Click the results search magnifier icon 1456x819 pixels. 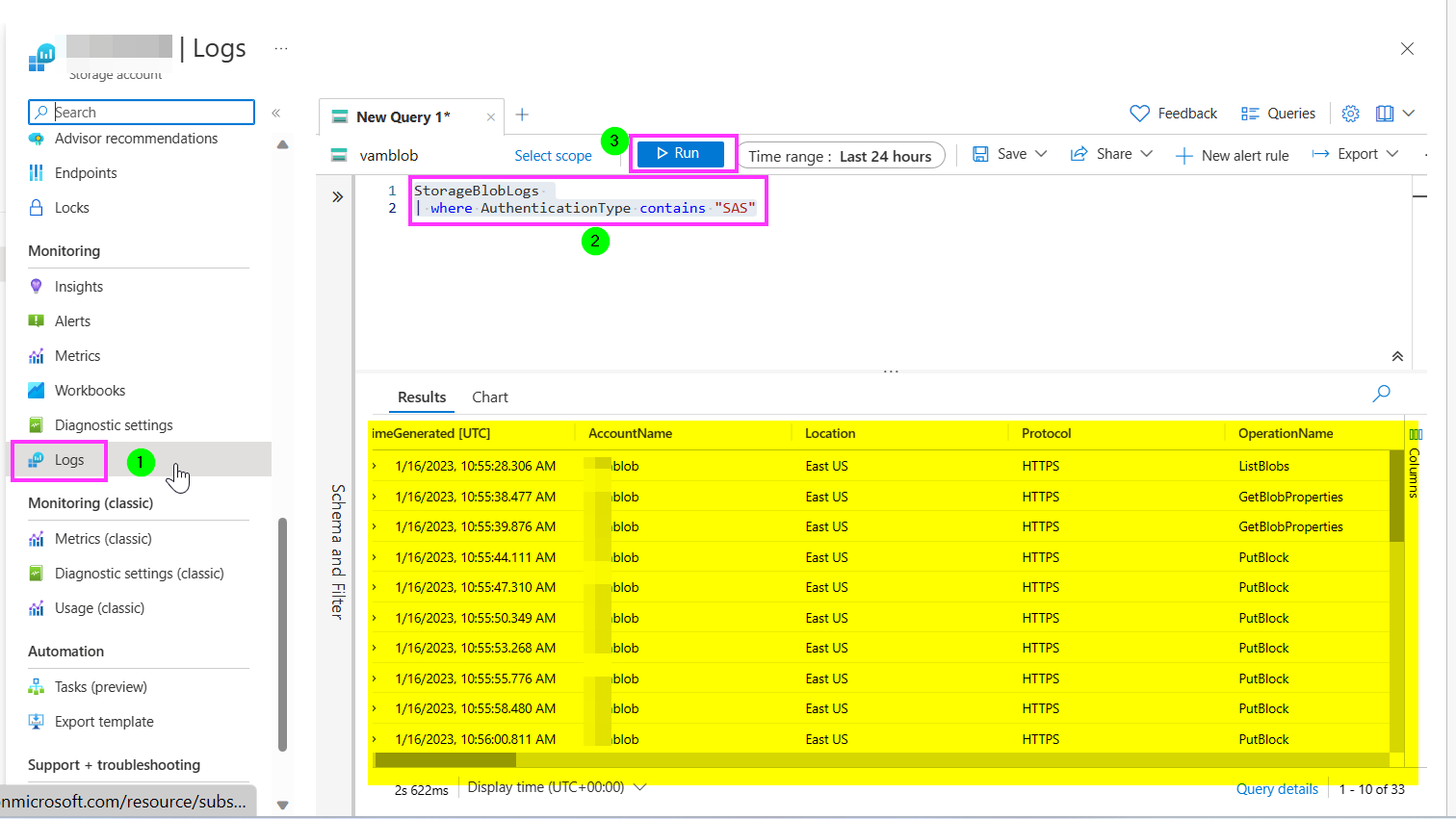pos(1382,393)
